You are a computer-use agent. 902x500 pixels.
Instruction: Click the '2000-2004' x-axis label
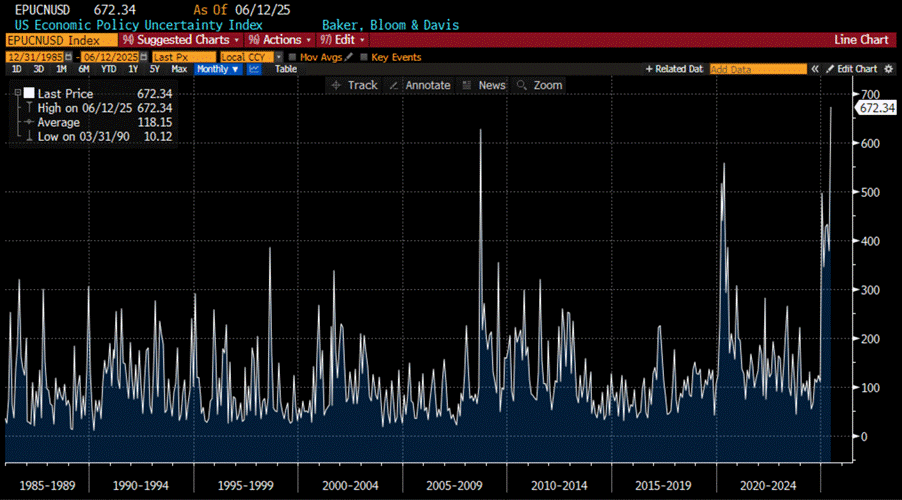point(350,486)
